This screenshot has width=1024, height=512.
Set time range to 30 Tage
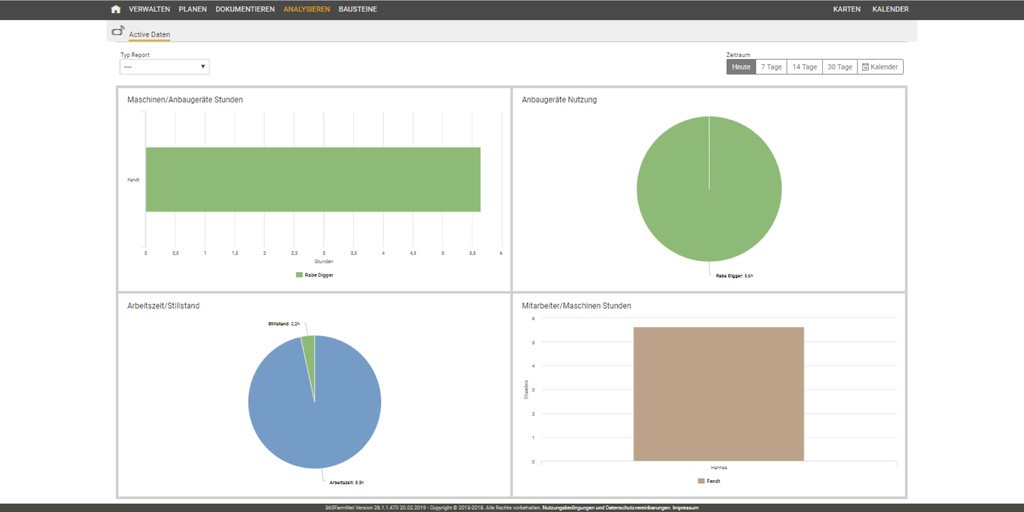pos(839,67)
